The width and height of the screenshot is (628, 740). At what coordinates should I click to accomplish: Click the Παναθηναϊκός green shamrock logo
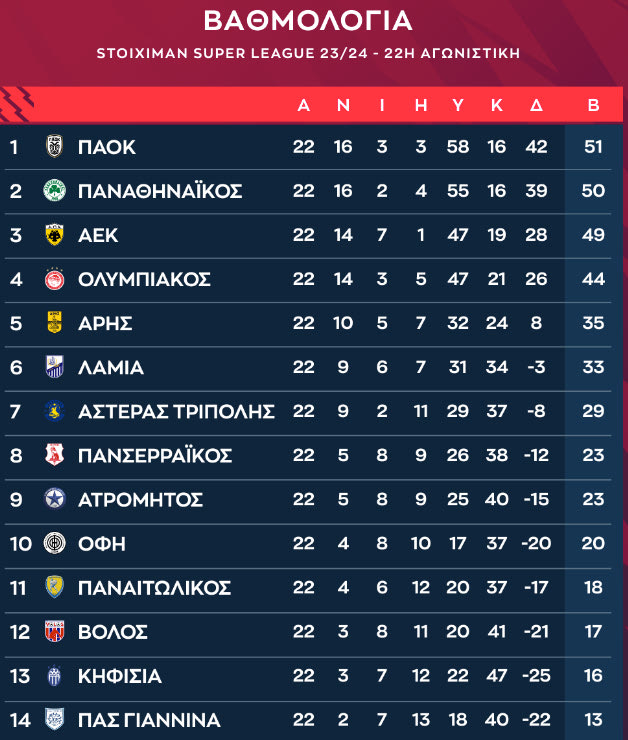[x=55, y=191]
